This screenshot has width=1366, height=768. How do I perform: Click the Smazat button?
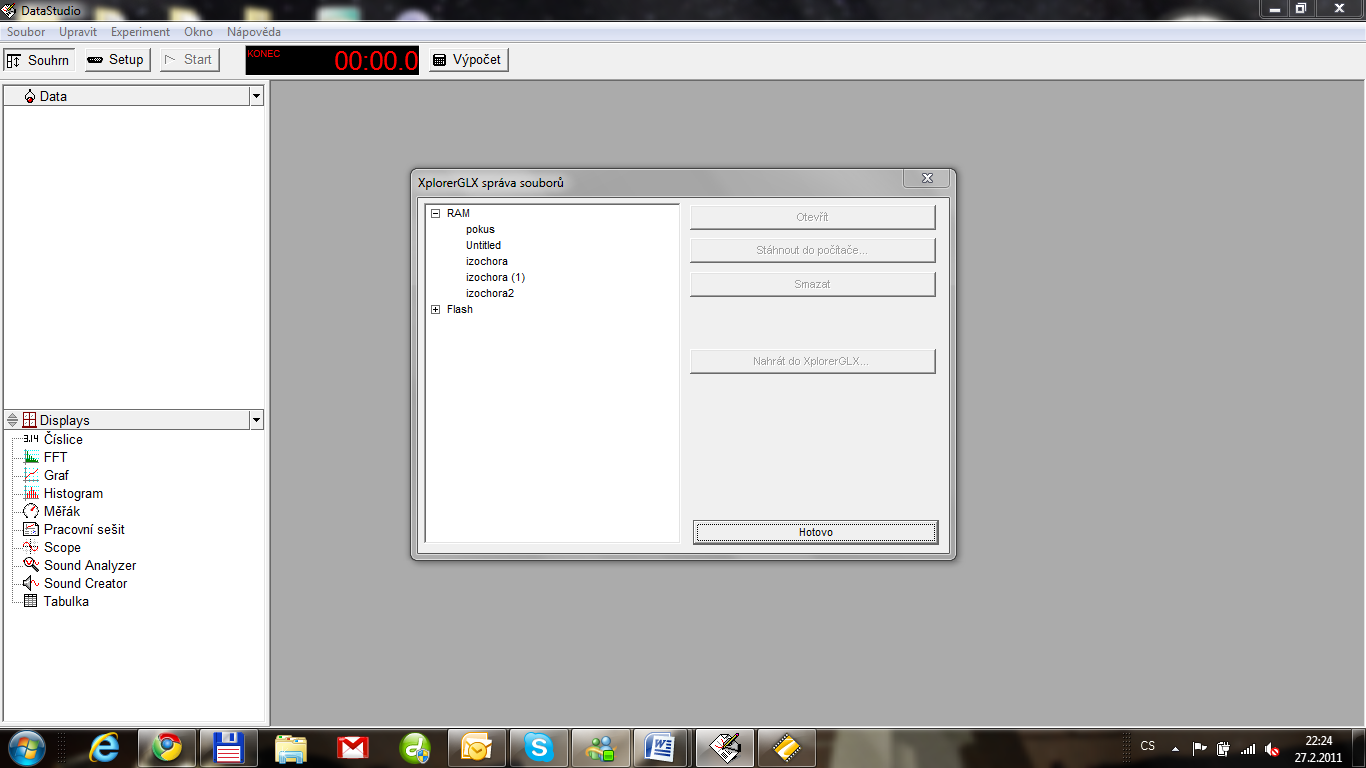(812, 284)
